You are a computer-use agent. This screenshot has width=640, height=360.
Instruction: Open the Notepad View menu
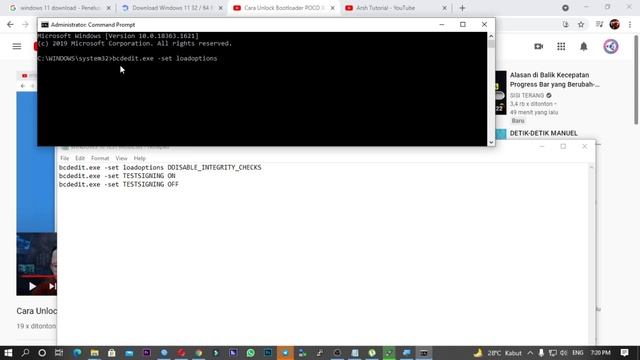pyautogui.click(x=121, y=158)
